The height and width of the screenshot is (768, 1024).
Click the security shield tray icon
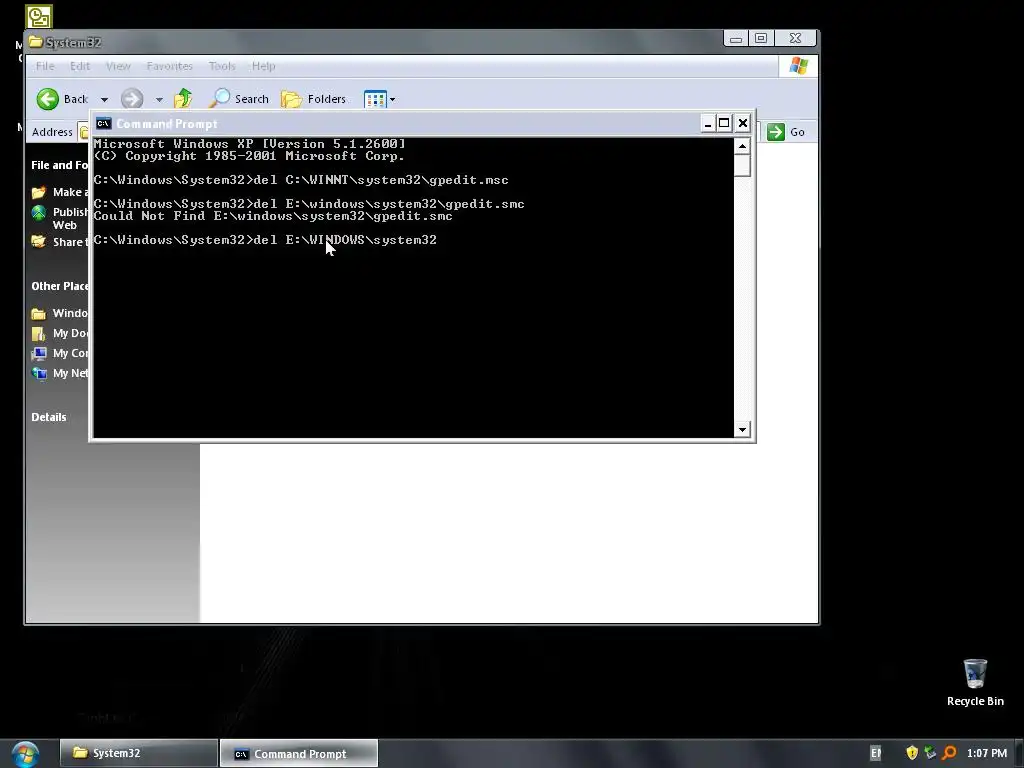pyautogui.click(x=912, y=753)
